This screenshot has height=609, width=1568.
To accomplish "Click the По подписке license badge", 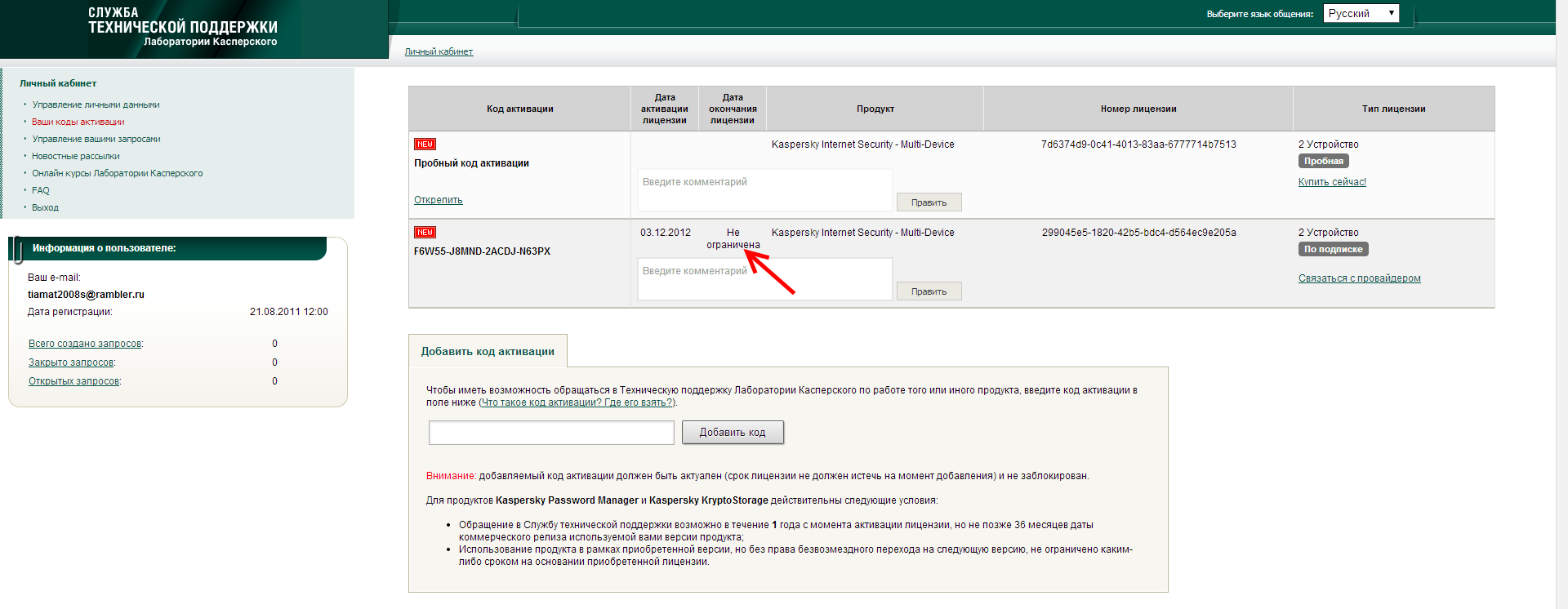I will tap(1334, 249).
